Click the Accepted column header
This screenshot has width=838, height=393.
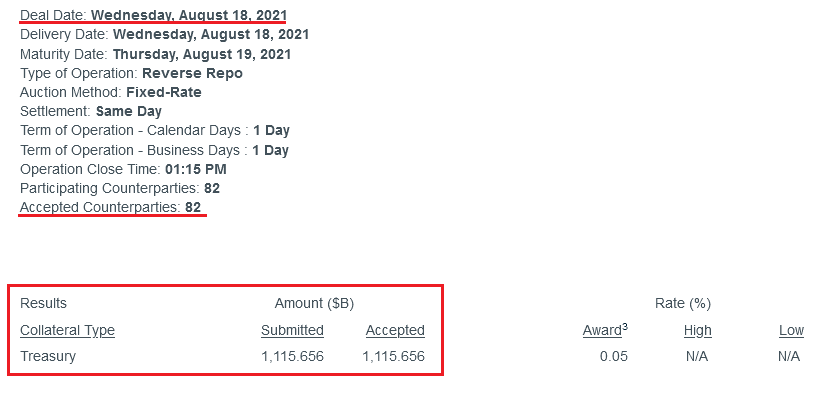395,330
